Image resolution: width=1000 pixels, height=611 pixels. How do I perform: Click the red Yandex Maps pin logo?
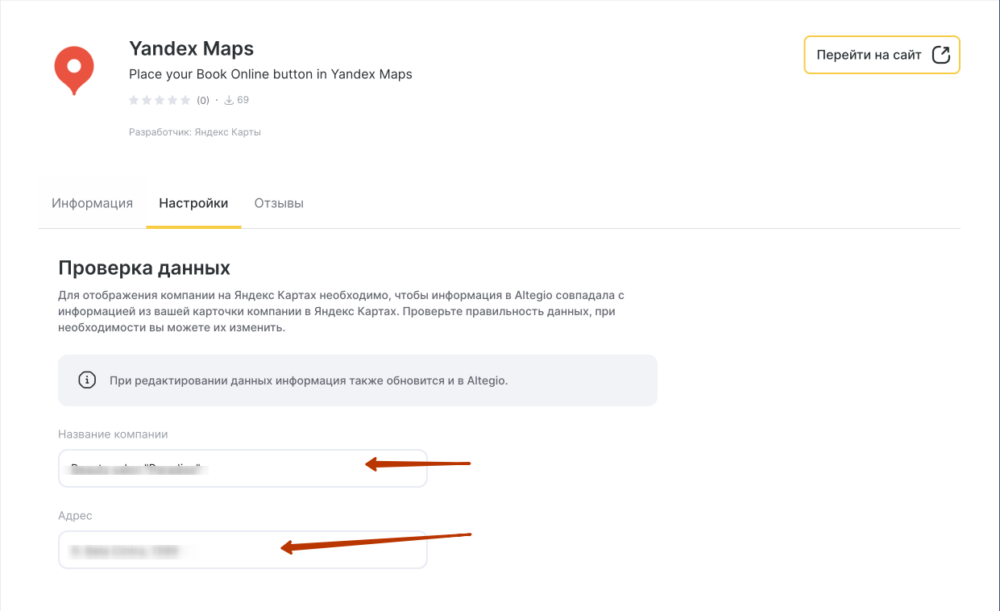[x=74, y=69]
